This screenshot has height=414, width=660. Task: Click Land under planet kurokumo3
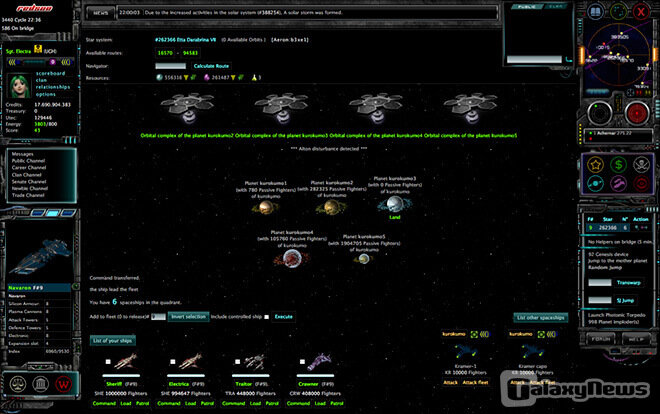pyautogui.click(x=394, y=217)
